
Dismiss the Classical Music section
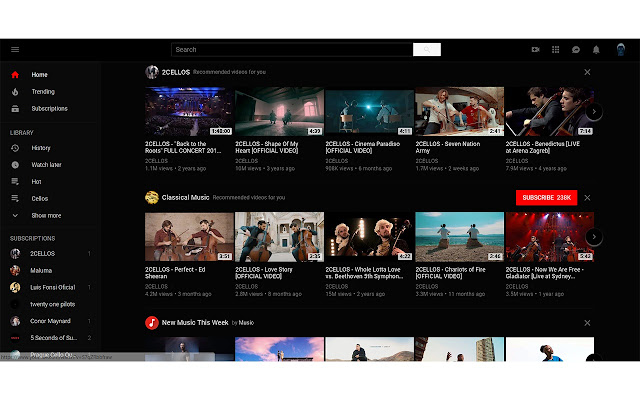coord(587,198)
